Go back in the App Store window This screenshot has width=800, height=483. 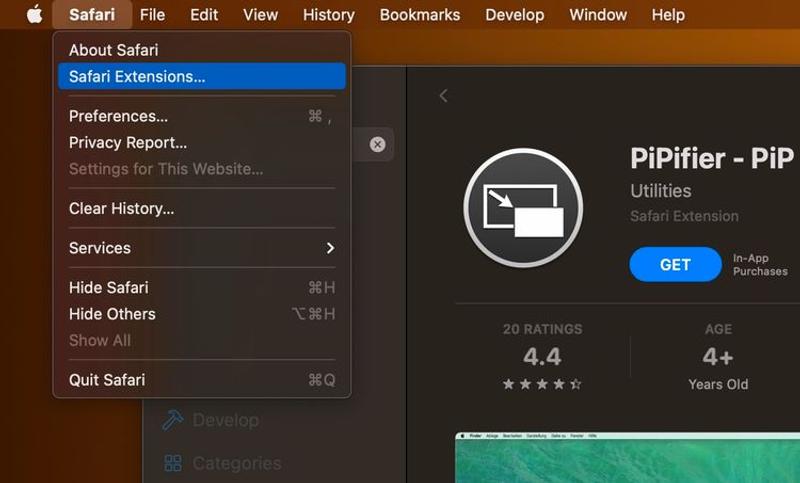(x=443, y=95)
